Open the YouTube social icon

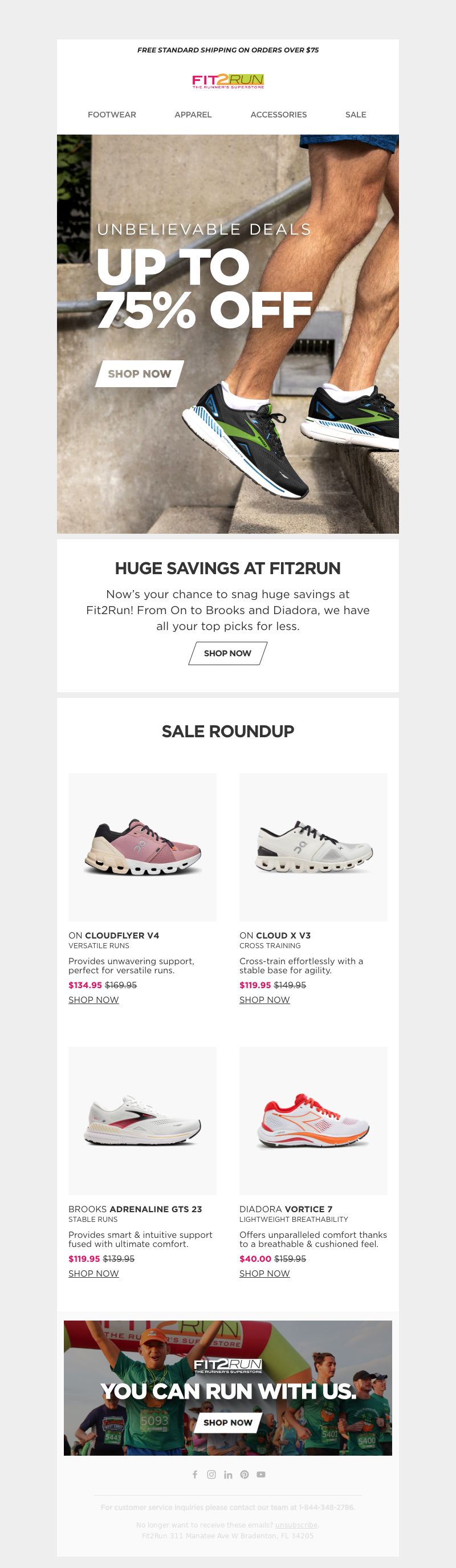[x=260, y=1474]
